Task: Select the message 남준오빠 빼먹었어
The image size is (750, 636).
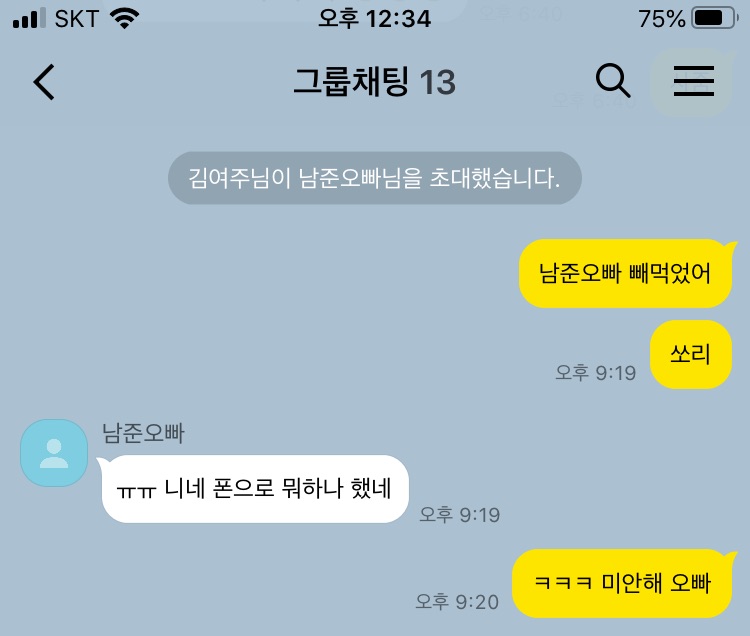Action: click(x=625, y=273)
